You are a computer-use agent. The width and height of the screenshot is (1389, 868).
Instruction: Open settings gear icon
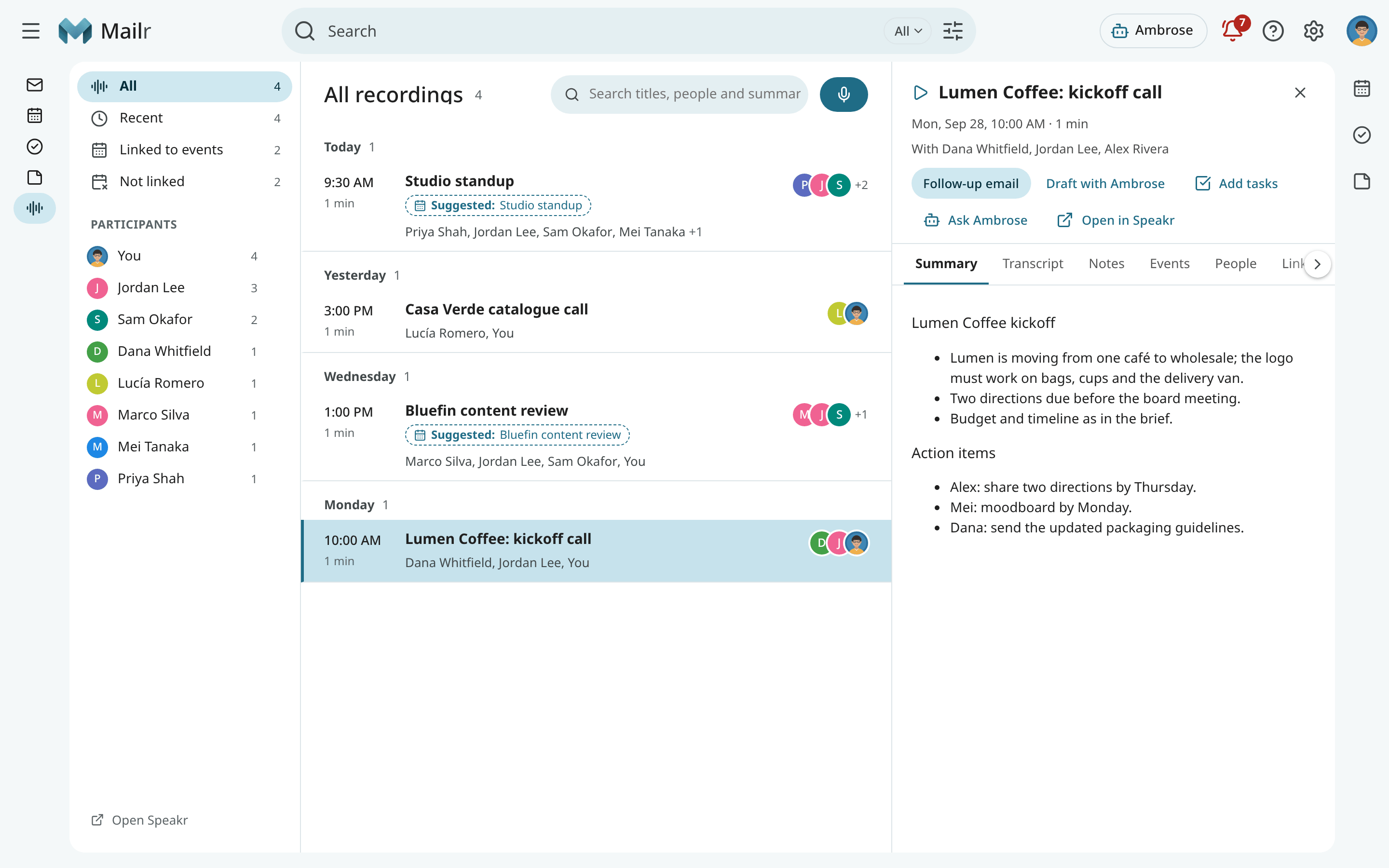(1313, 31)
